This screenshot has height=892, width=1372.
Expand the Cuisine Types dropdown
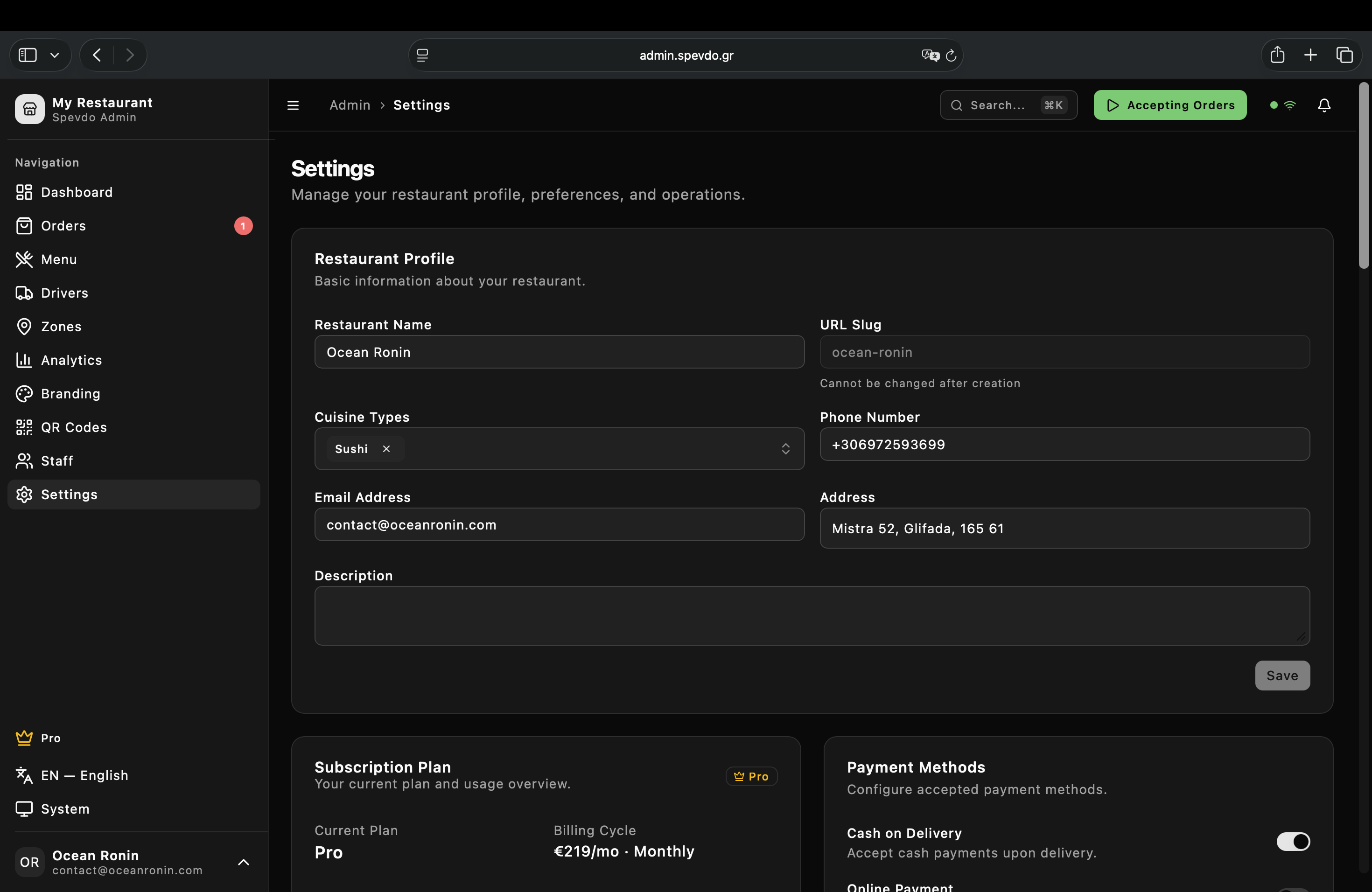tap(785, 448)
